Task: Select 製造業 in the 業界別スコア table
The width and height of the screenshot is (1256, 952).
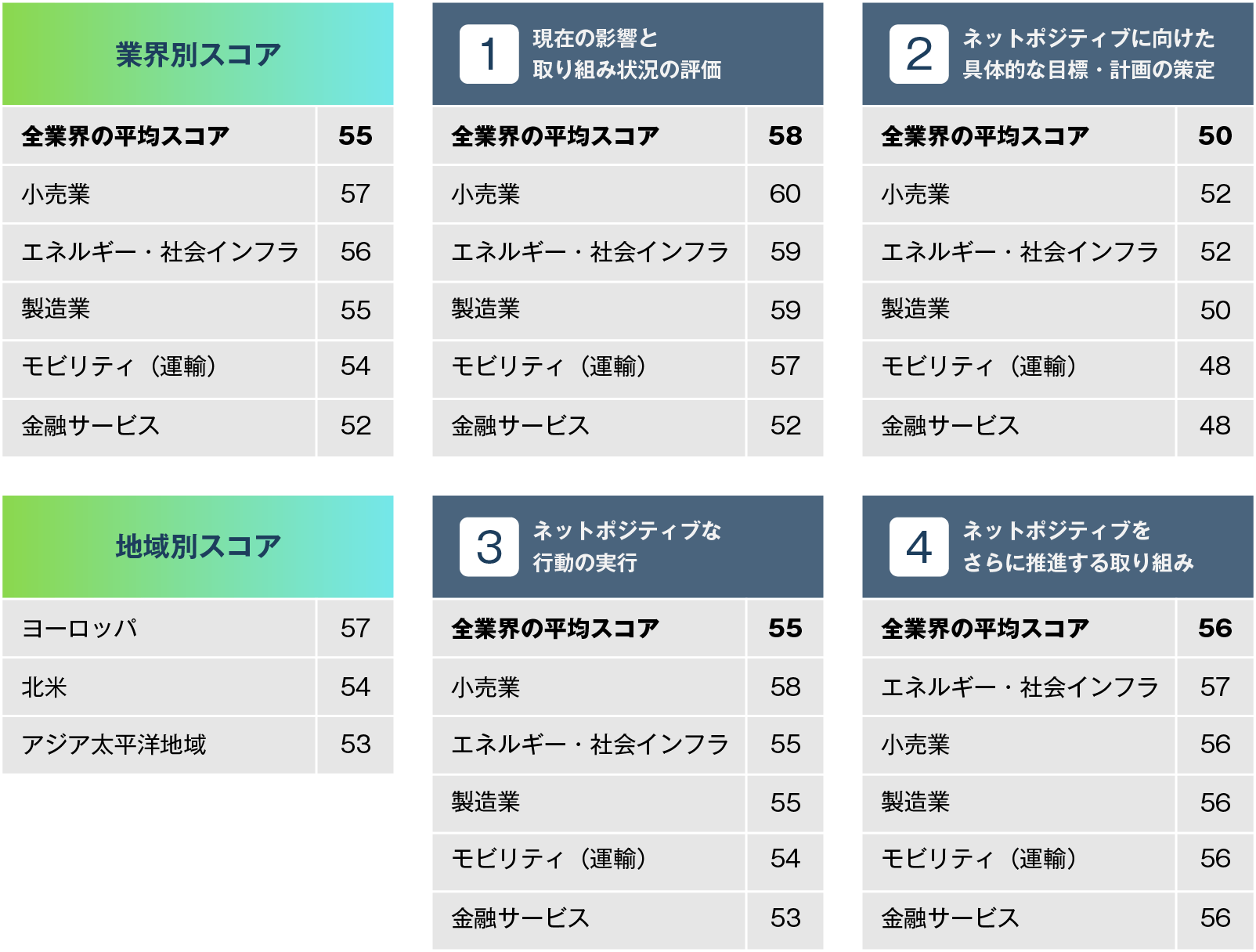Action: 56,308
